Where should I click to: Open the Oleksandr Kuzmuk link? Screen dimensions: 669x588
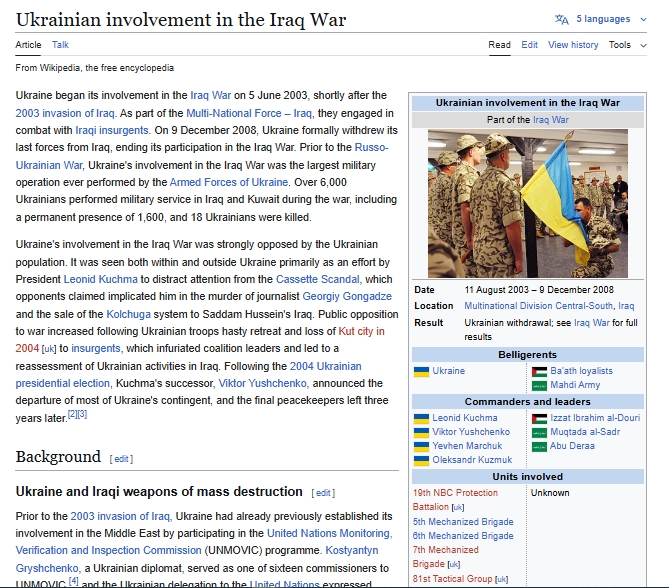tap(472, 460)
